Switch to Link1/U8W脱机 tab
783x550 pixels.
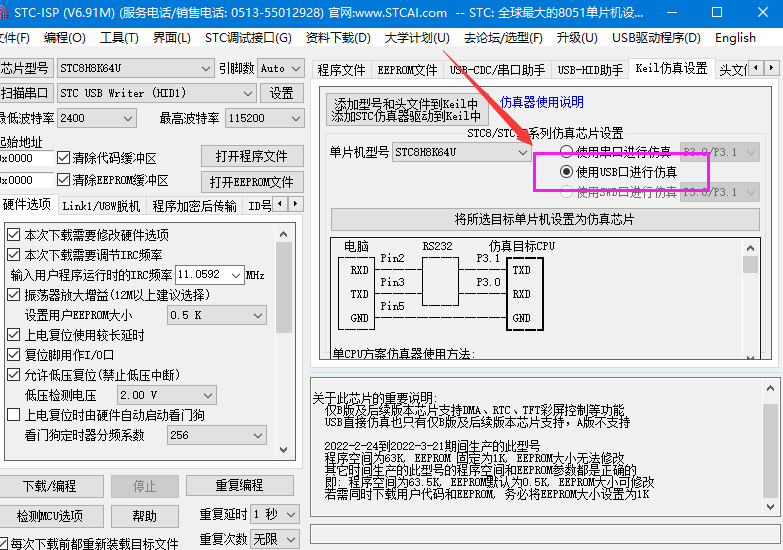point(101,206)
